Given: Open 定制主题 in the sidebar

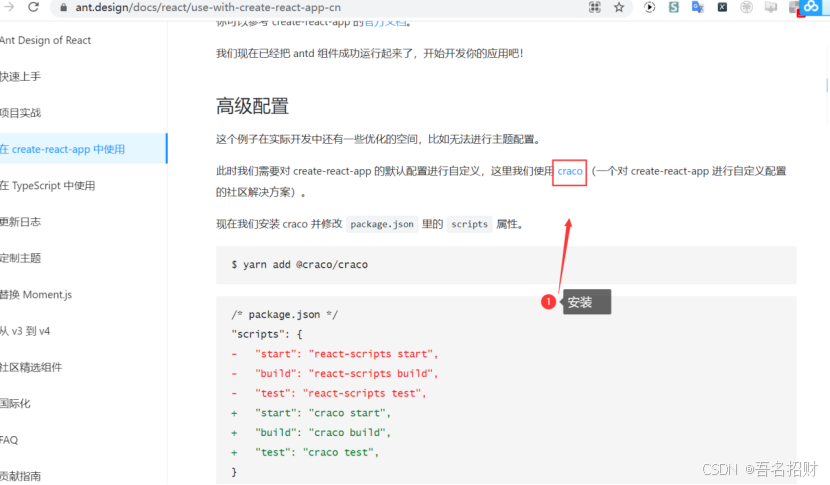Looking at the screenshot, I should [20, 258].
